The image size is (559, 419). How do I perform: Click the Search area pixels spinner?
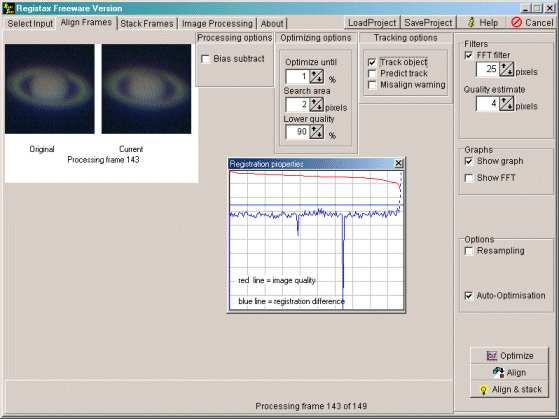pos(317,104)
